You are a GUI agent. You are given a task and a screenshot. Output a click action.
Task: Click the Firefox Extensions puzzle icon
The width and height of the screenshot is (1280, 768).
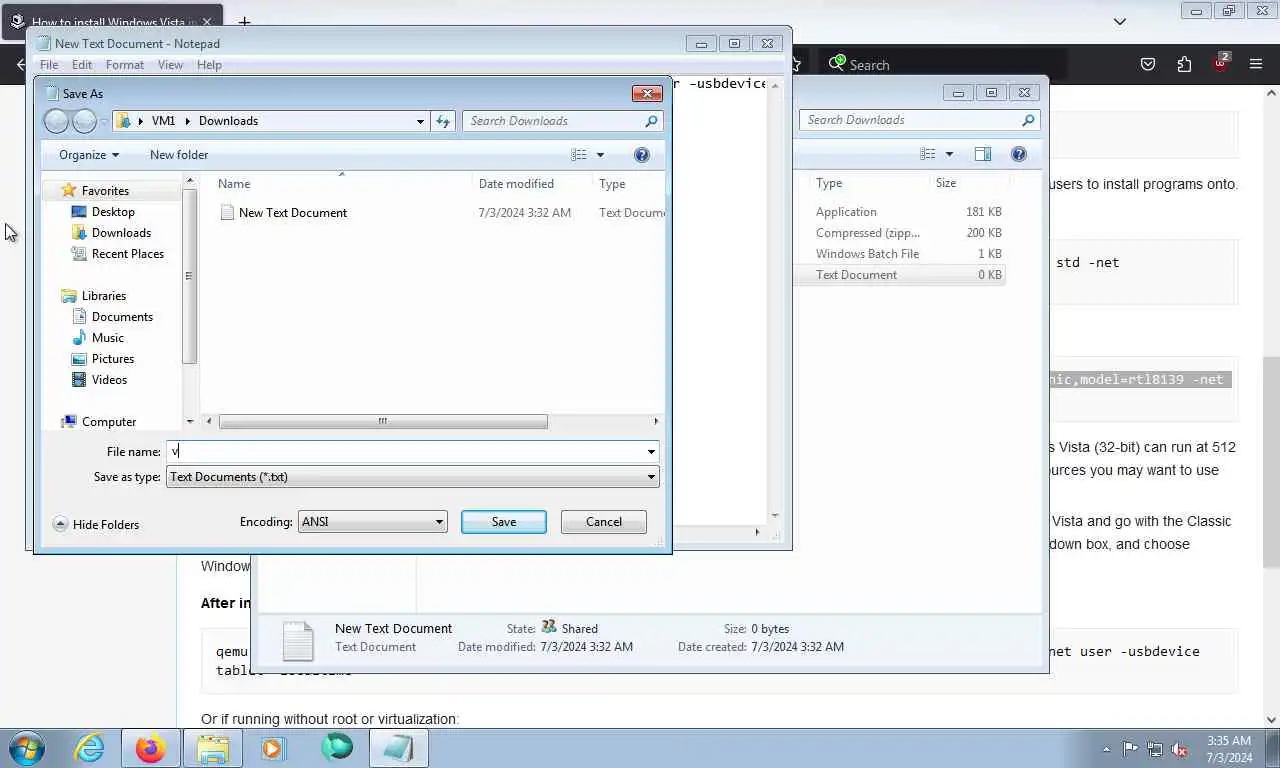click(1185, 64)
